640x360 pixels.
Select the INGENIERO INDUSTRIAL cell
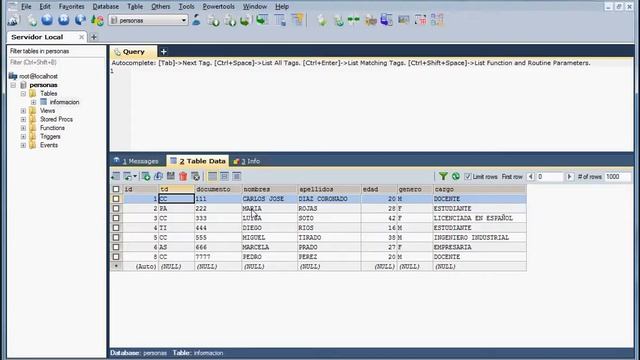click(479, 238)
